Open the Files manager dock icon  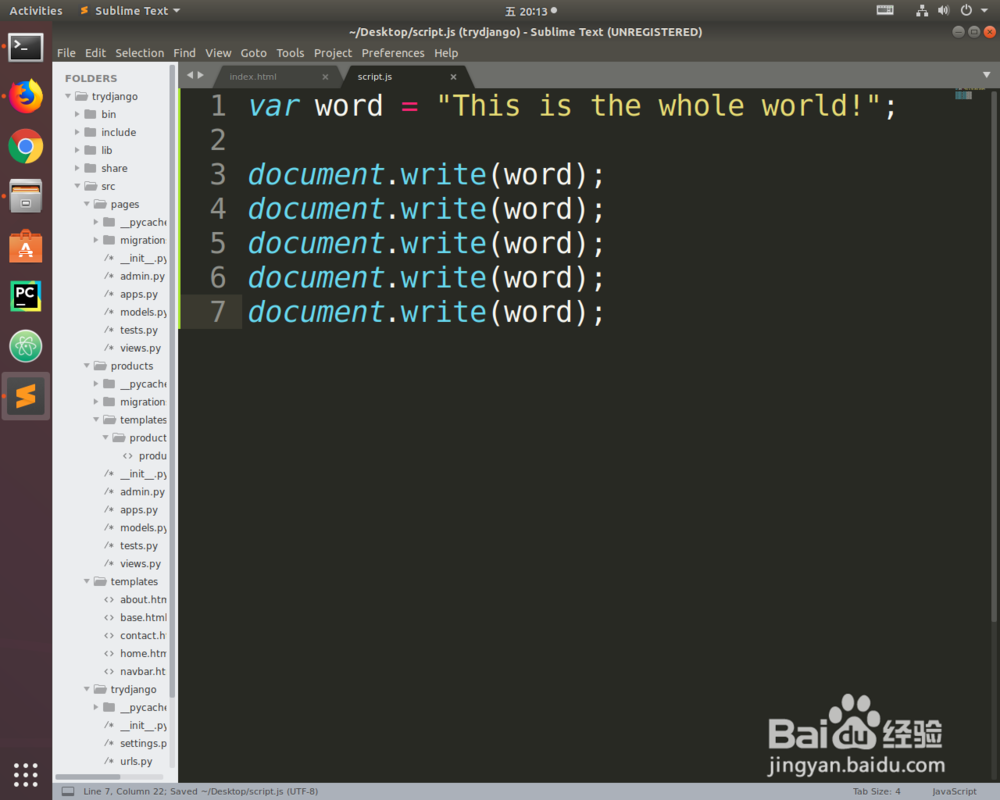coord(26,196)
